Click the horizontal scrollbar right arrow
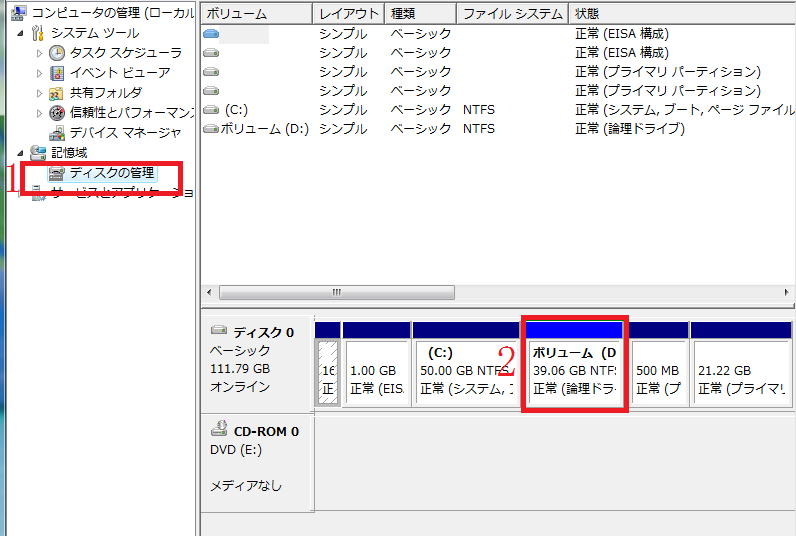 tap(788, 293)
